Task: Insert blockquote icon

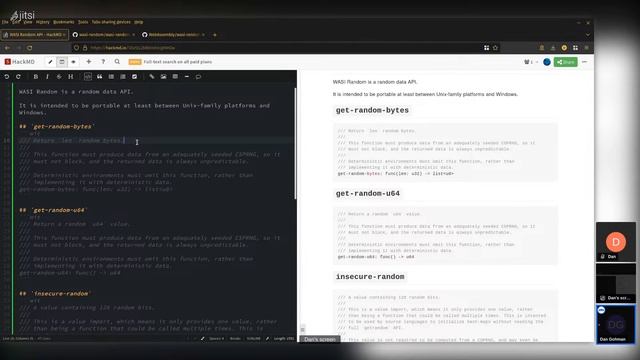Action: pos(99,76)
